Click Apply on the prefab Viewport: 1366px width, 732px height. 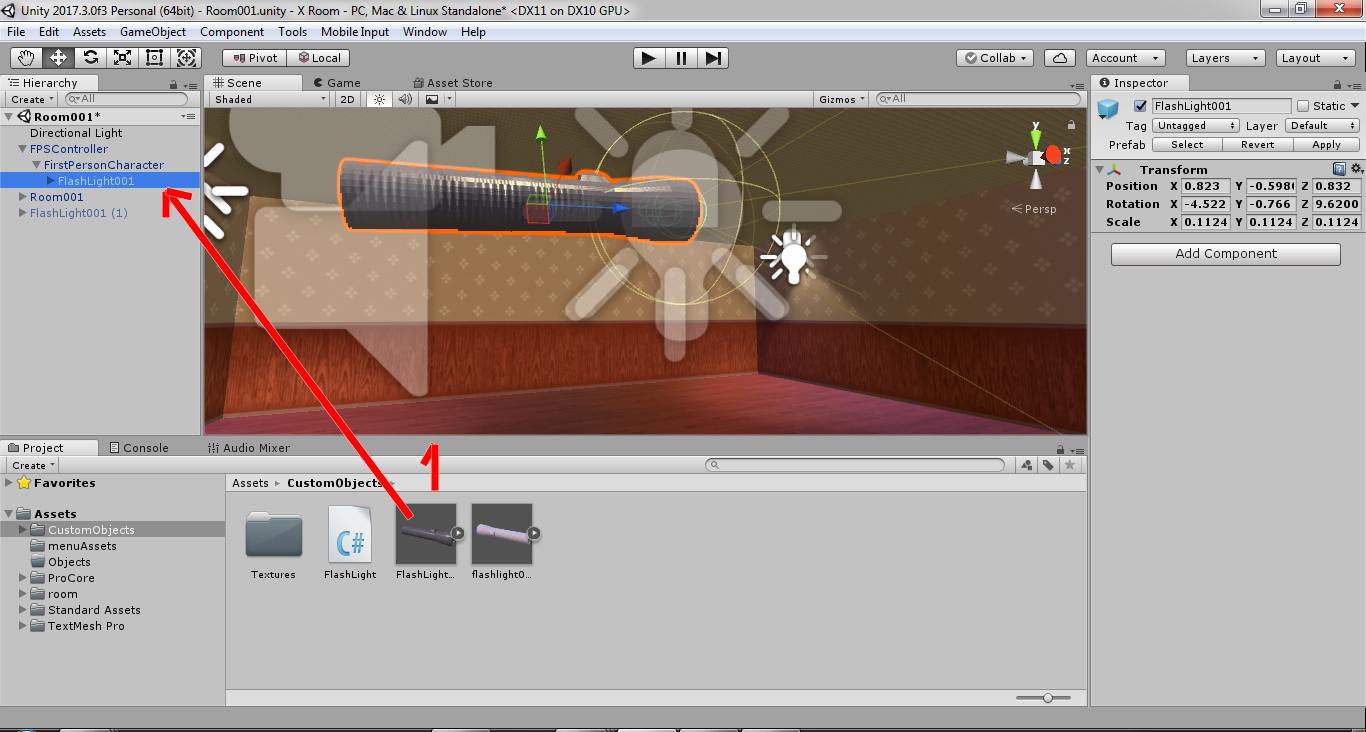(1327, 144)
